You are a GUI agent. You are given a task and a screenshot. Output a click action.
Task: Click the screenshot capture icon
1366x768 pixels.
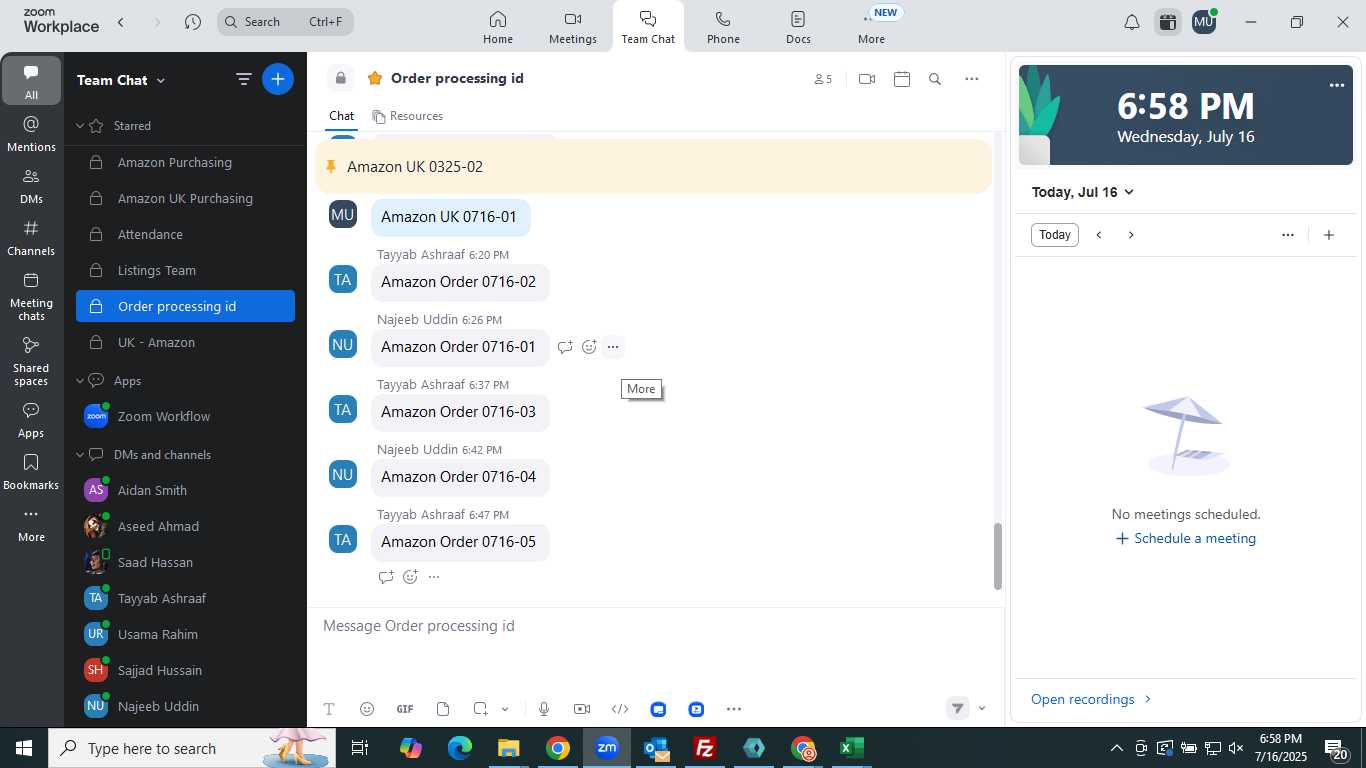coord(481,709)
